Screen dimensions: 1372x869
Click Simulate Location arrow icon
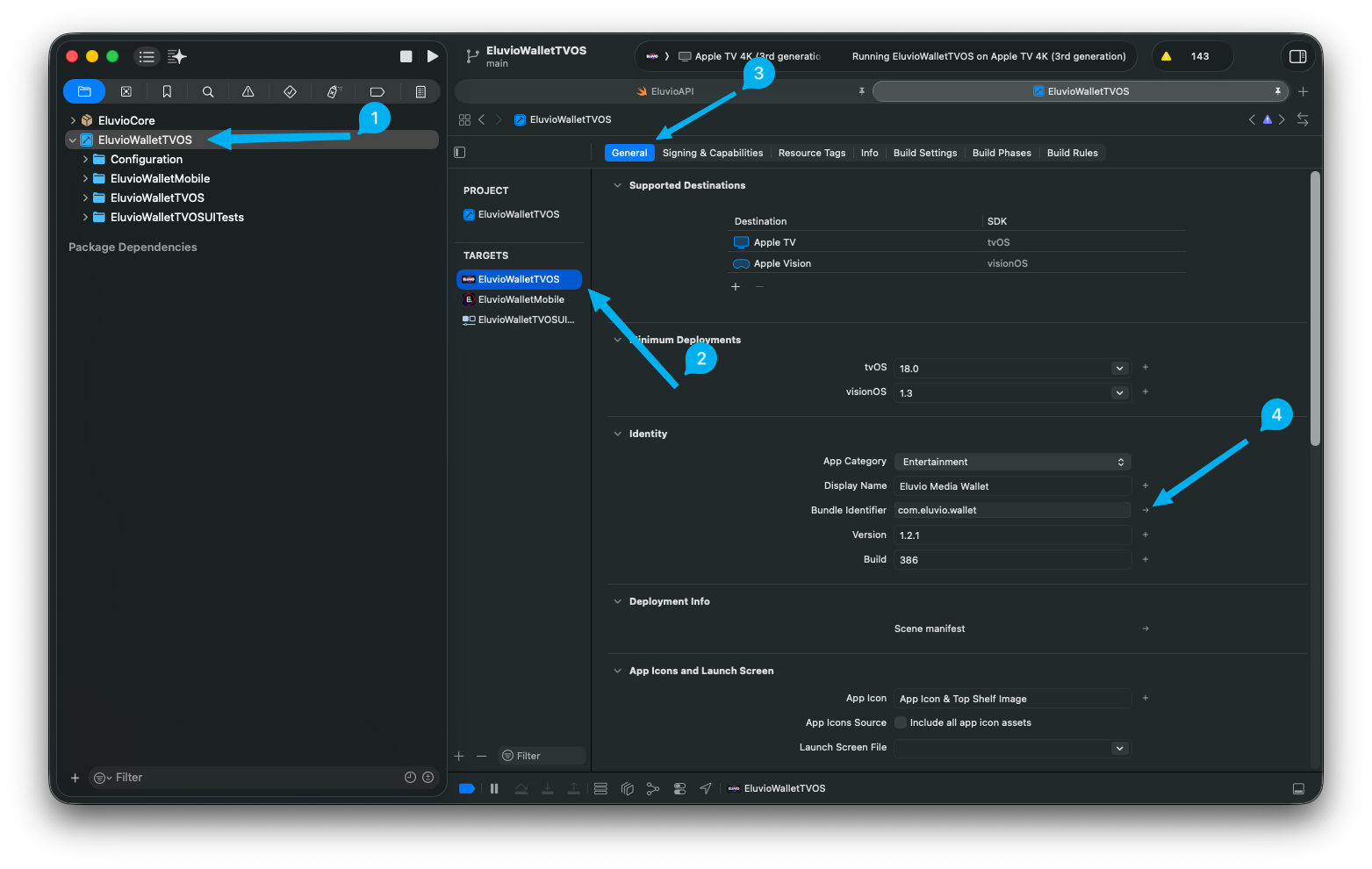pyautogui.click(x=706, y=788)
